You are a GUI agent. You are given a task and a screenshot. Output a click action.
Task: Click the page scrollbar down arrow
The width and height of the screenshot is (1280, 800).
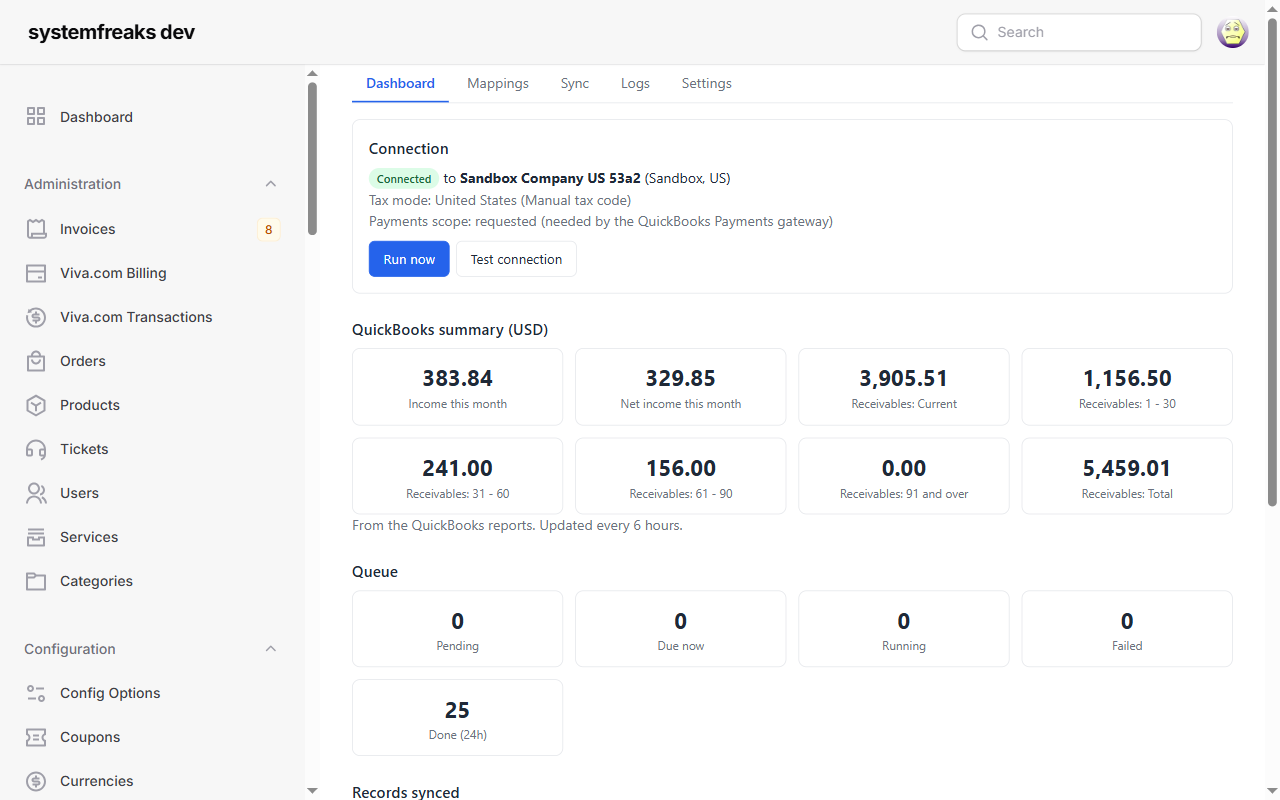point(1273,791)
